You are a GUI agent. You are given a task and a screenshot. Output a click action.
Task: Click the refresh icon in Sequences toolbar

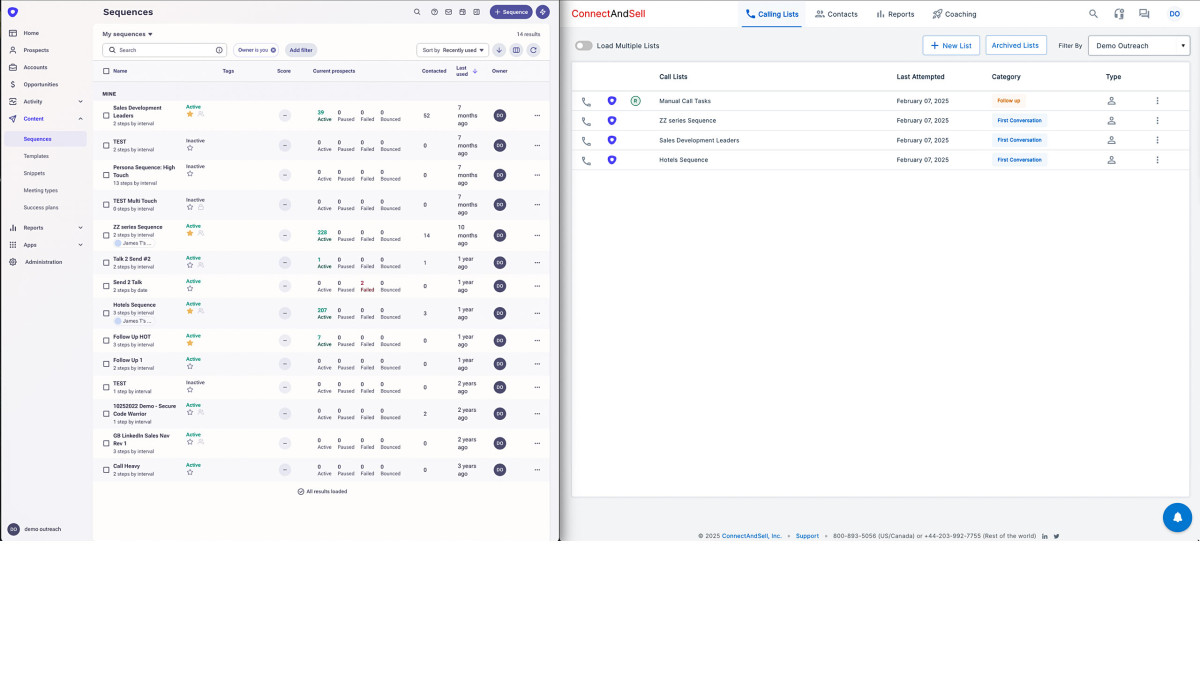coord(533,50)
